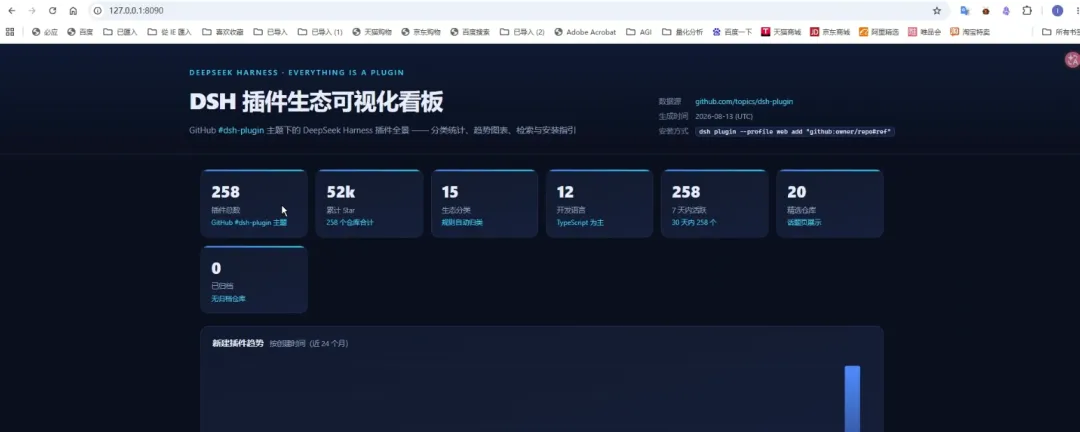
Task: Select the 258 插件总数 stat card
Action: pyautogui.click(x=253, y=203)
